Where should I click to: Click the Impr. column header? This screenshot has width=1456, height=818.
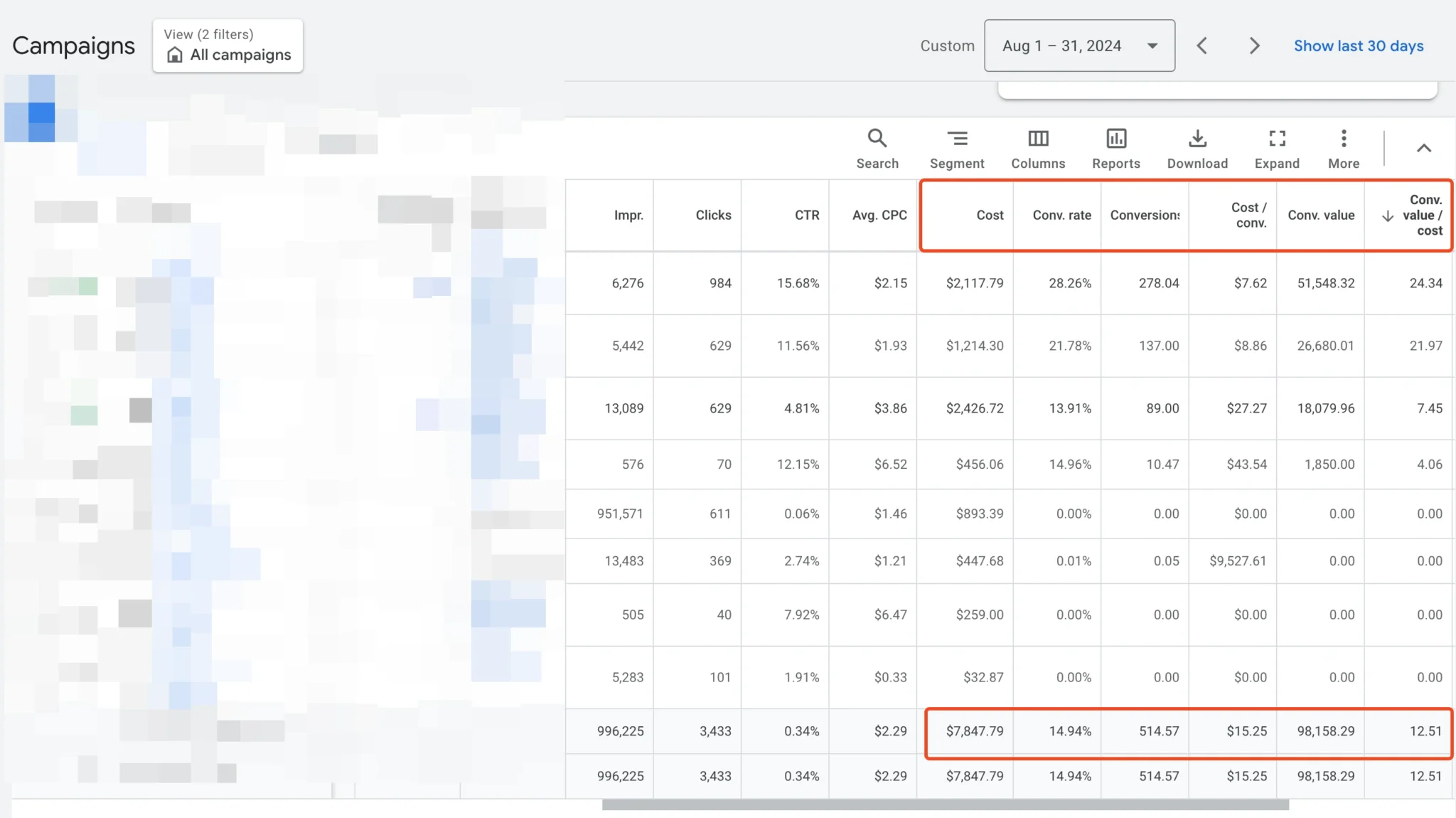pyautogui.click(x=628, y=215)
